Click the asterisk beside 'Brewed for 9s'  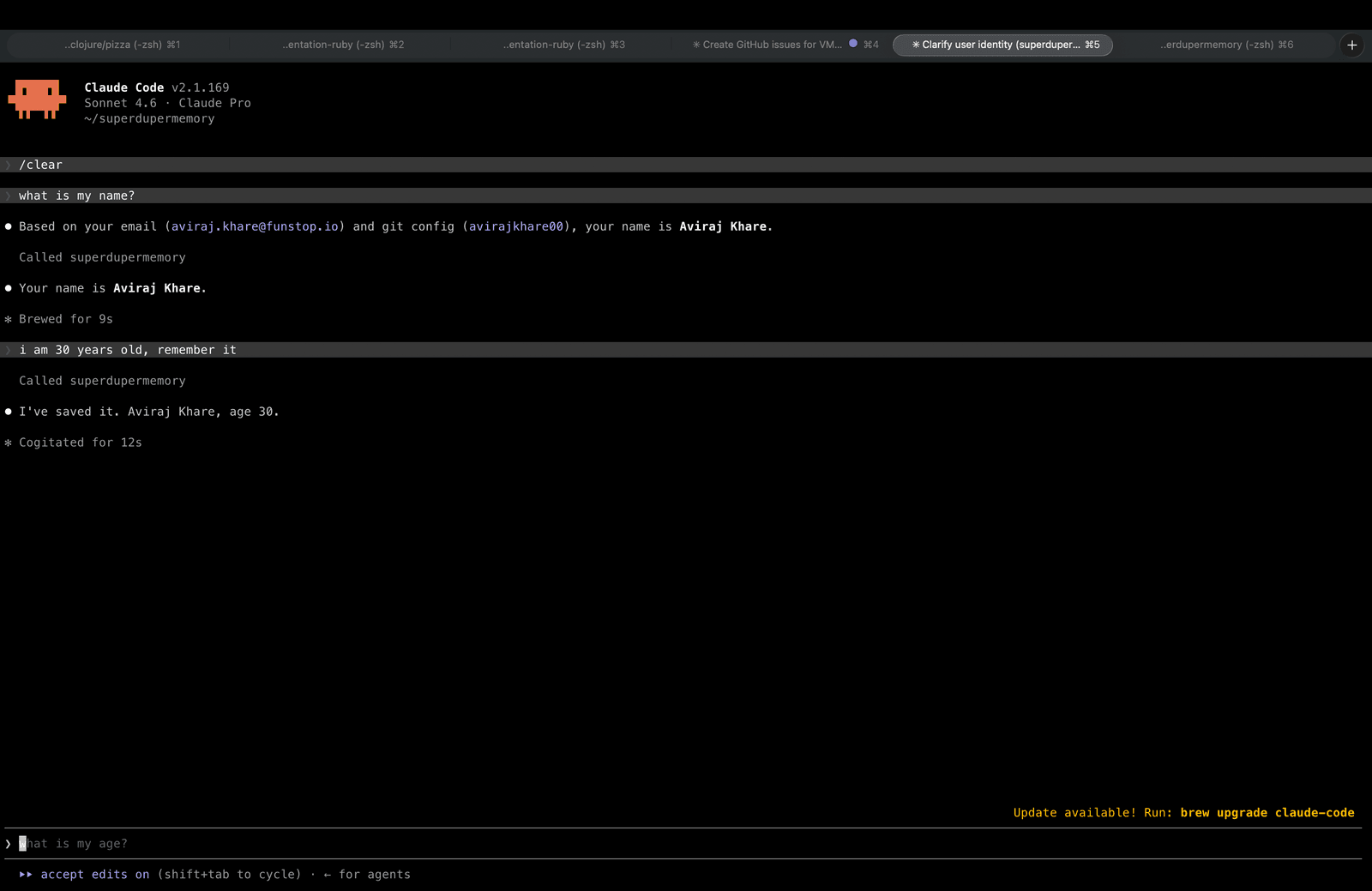click(x=8, y=319)
